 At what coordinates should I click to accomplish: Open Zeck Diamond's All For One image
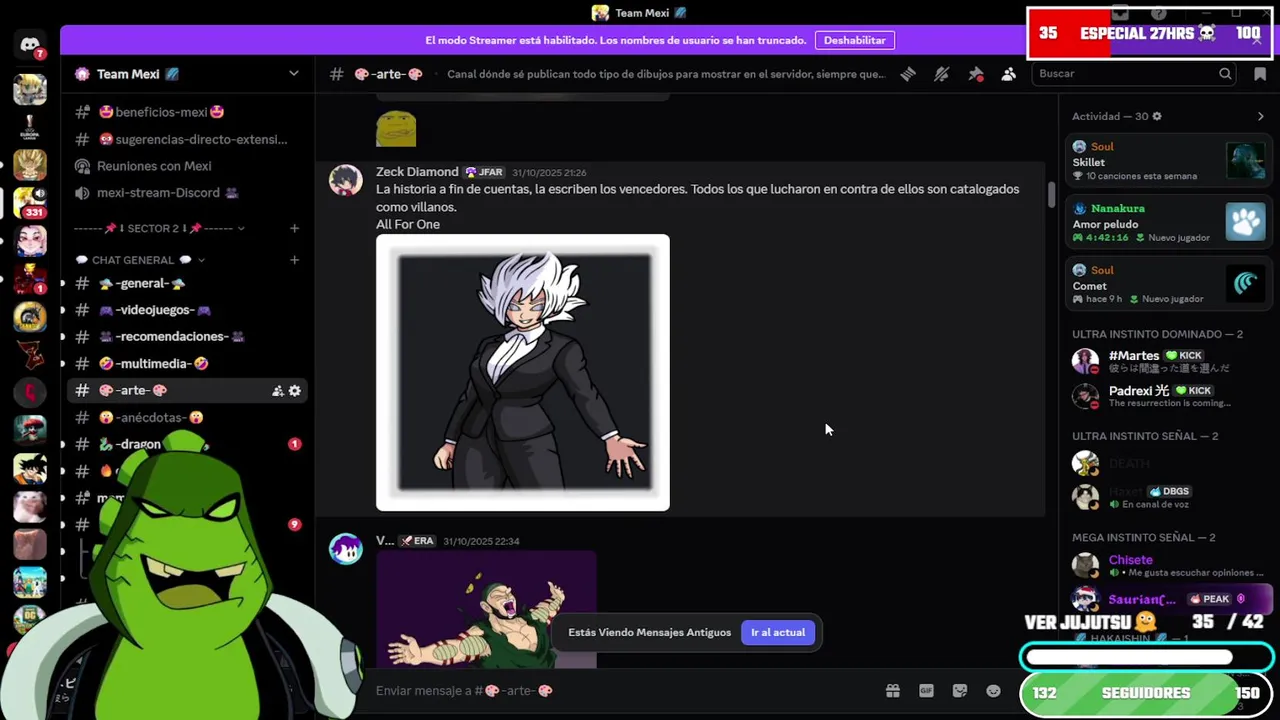(523, 373)
